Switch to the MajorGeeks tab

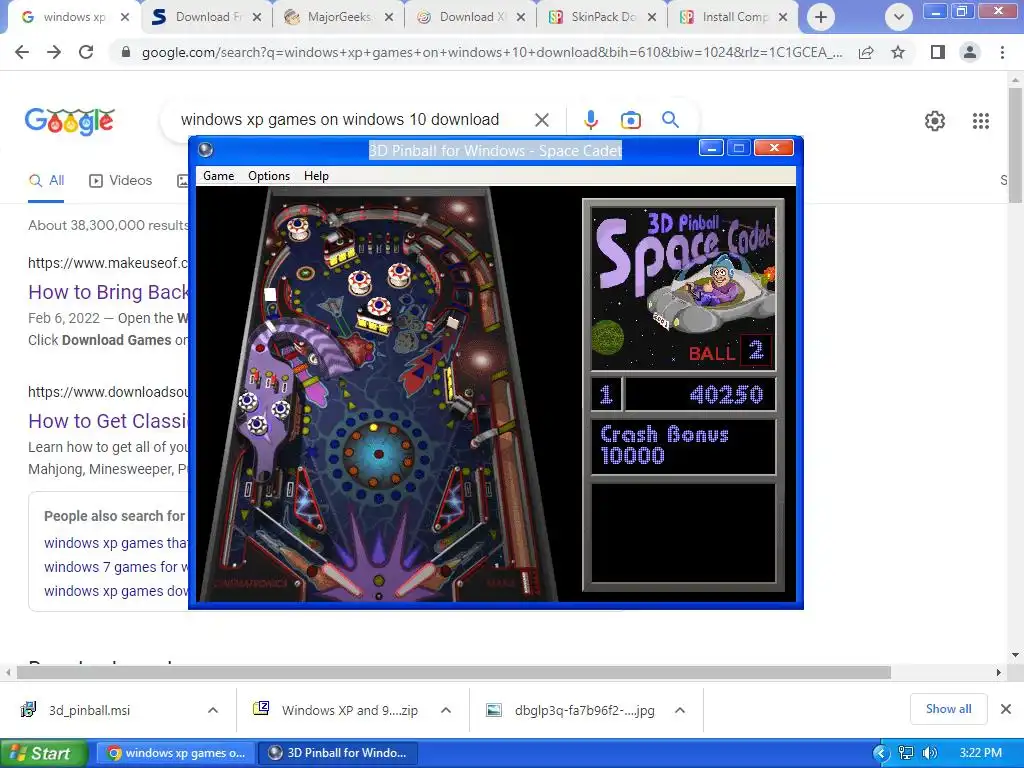click(x=338, y=17)
